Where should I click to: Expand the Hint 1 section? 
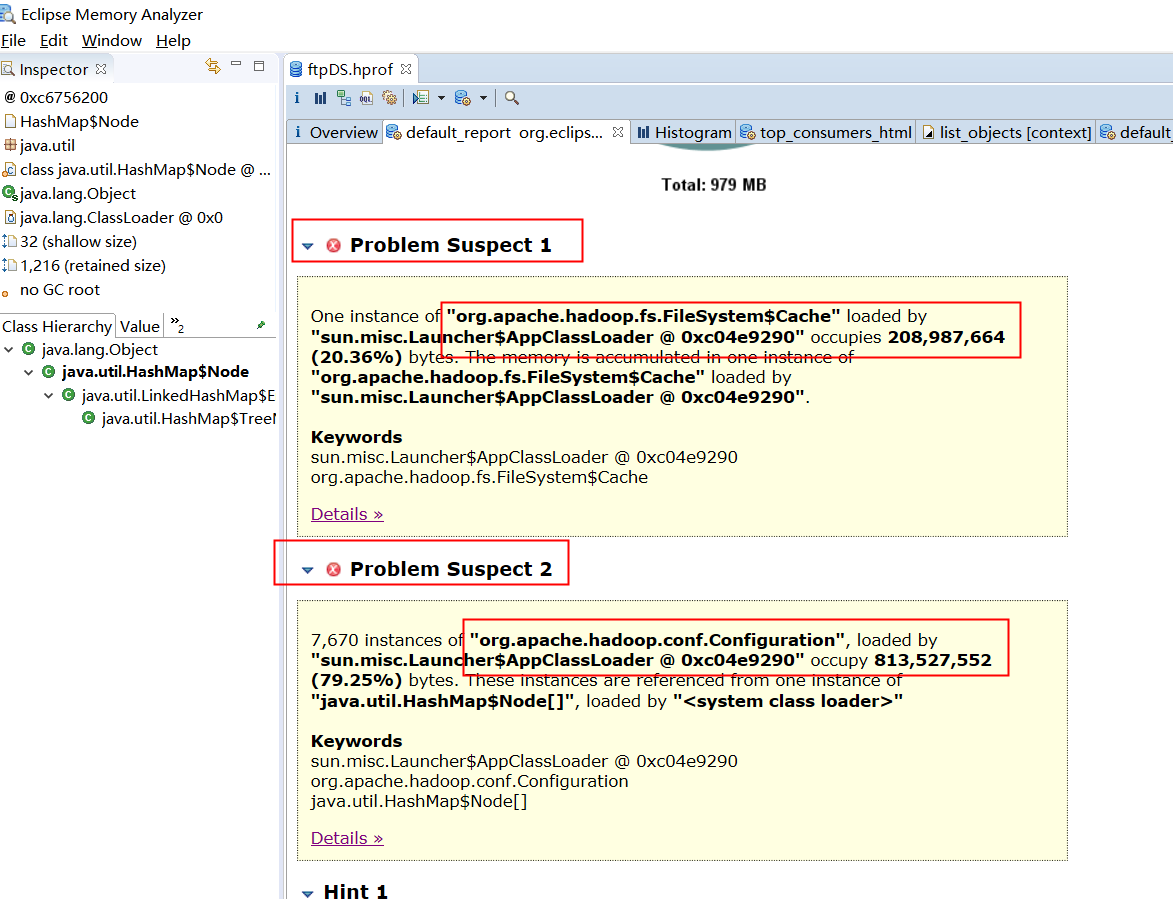[308, 890]
